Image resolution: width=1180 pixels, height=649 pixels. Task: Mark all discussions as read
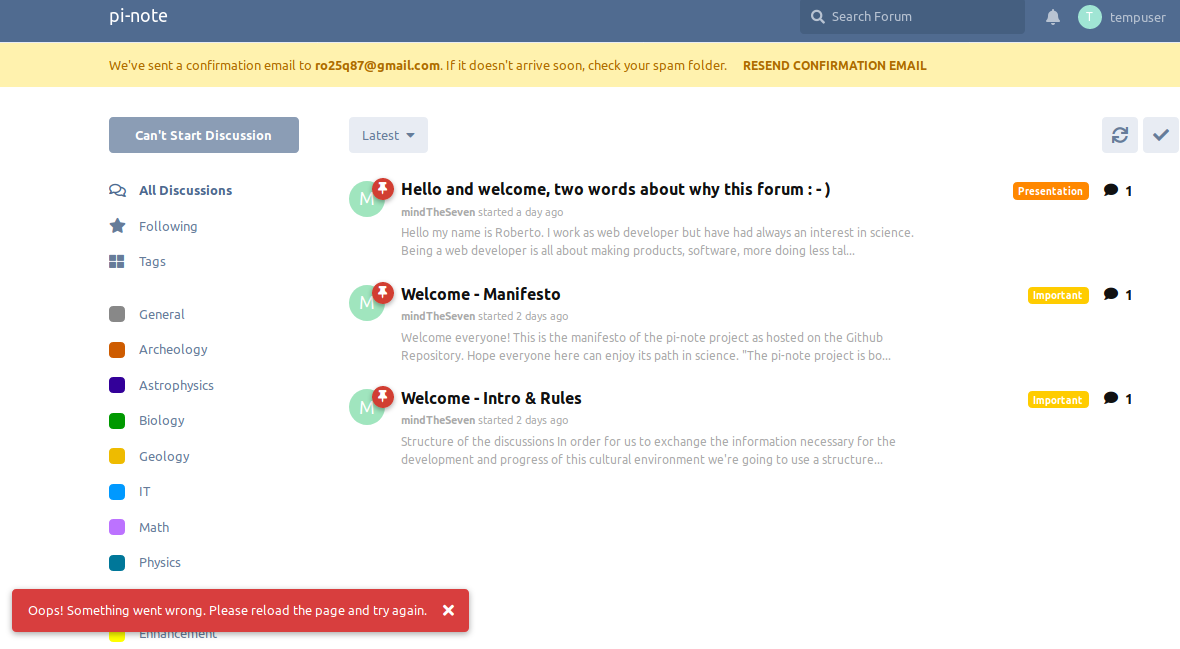pyautogui.click(x=1160, y=135)
